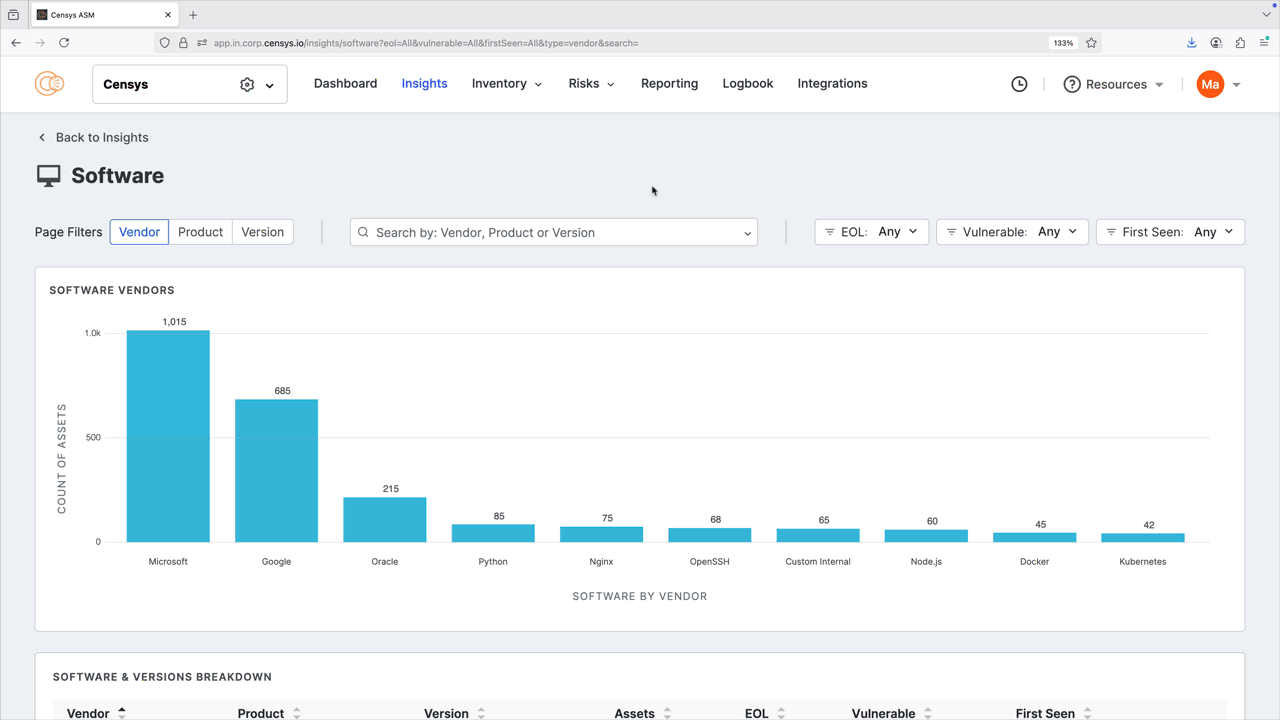Sort by Version column arrows
Screen dimensions: 1280x720
(481, 713)
